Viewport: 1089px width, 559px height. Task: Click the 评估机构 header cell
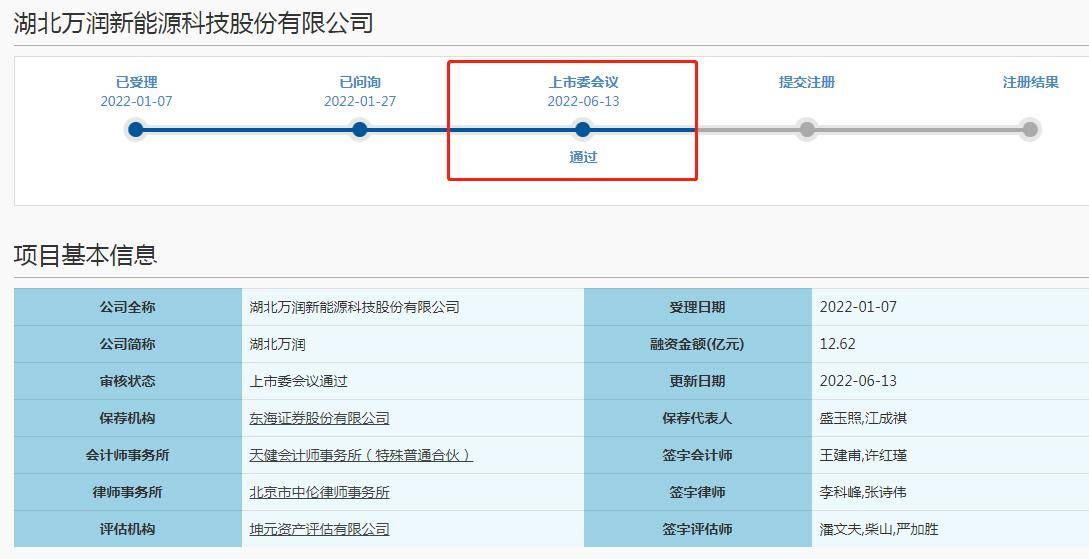128,528
